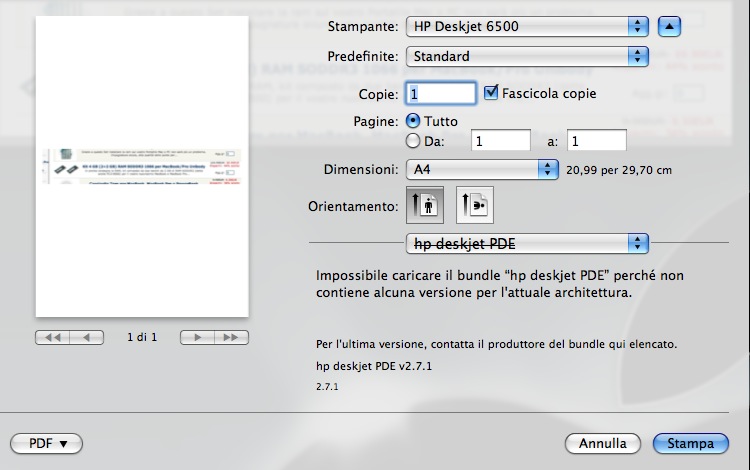Screen dimensions: 750x470
Task: Open Dimensioni paper size dropdown A4
Action: coord(482,169)
